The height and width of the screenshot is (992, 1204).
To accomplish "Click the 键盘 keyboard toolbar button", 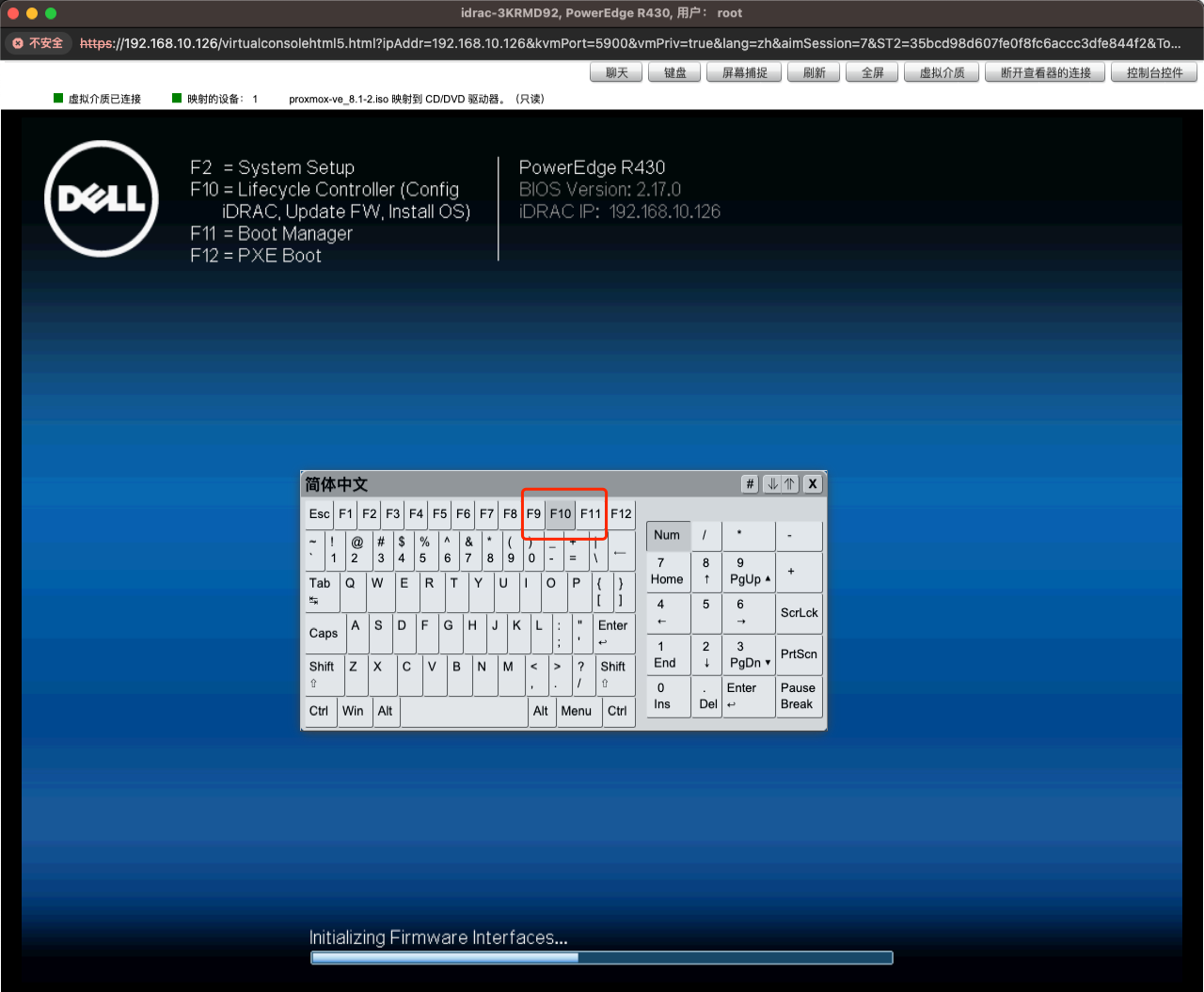I will 674,72.
